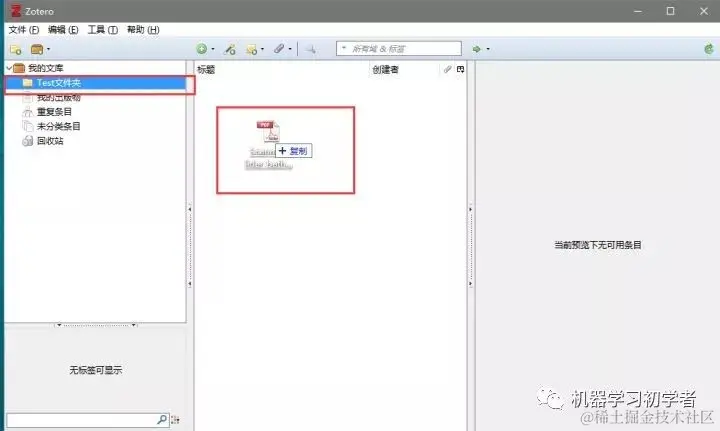
Task: Select 我的文库 in the library tree
Action: click(x=45, y=68)
